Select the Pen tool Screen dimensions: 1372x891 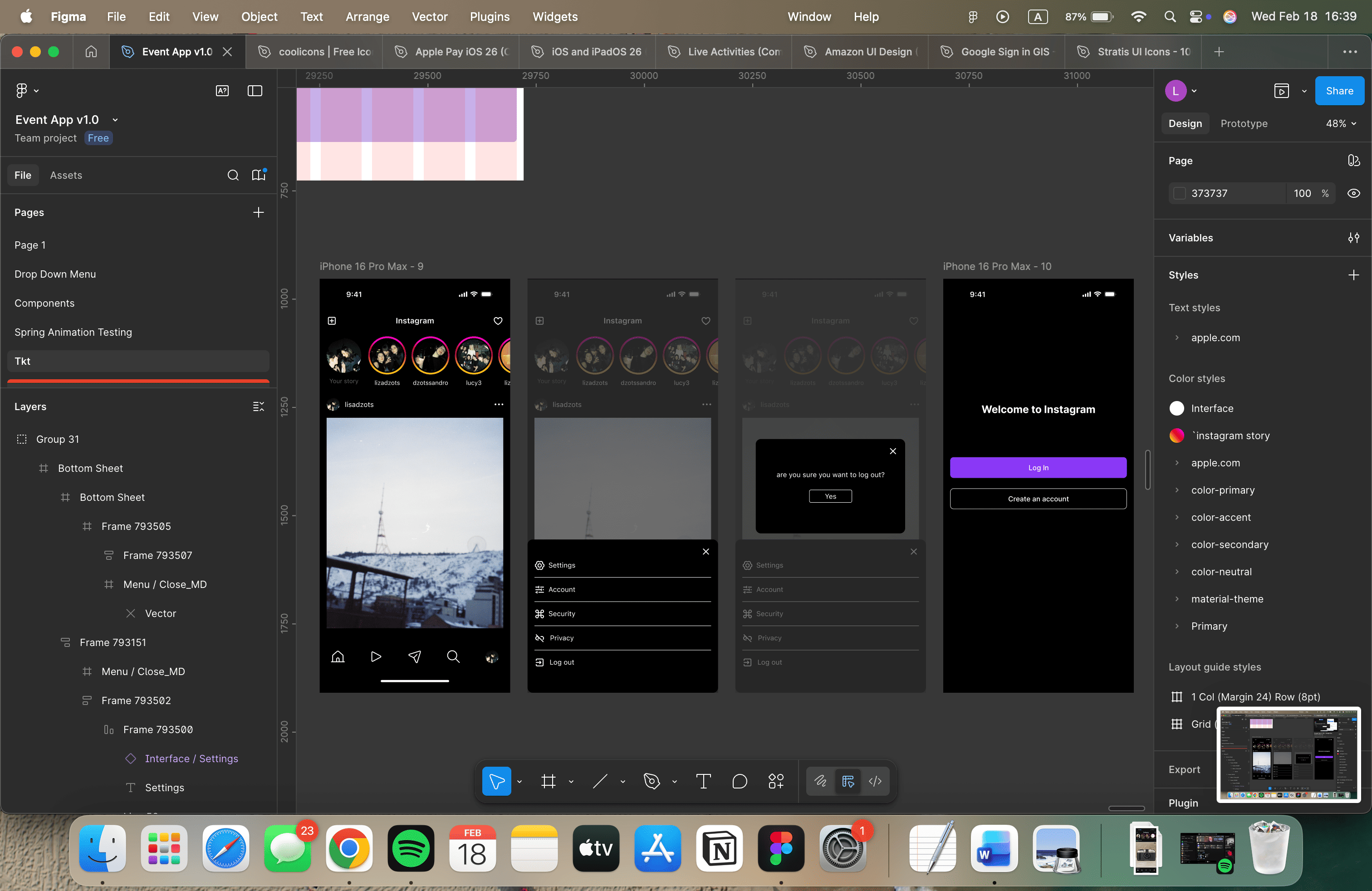pyautogui.click(x=652, y=781)
